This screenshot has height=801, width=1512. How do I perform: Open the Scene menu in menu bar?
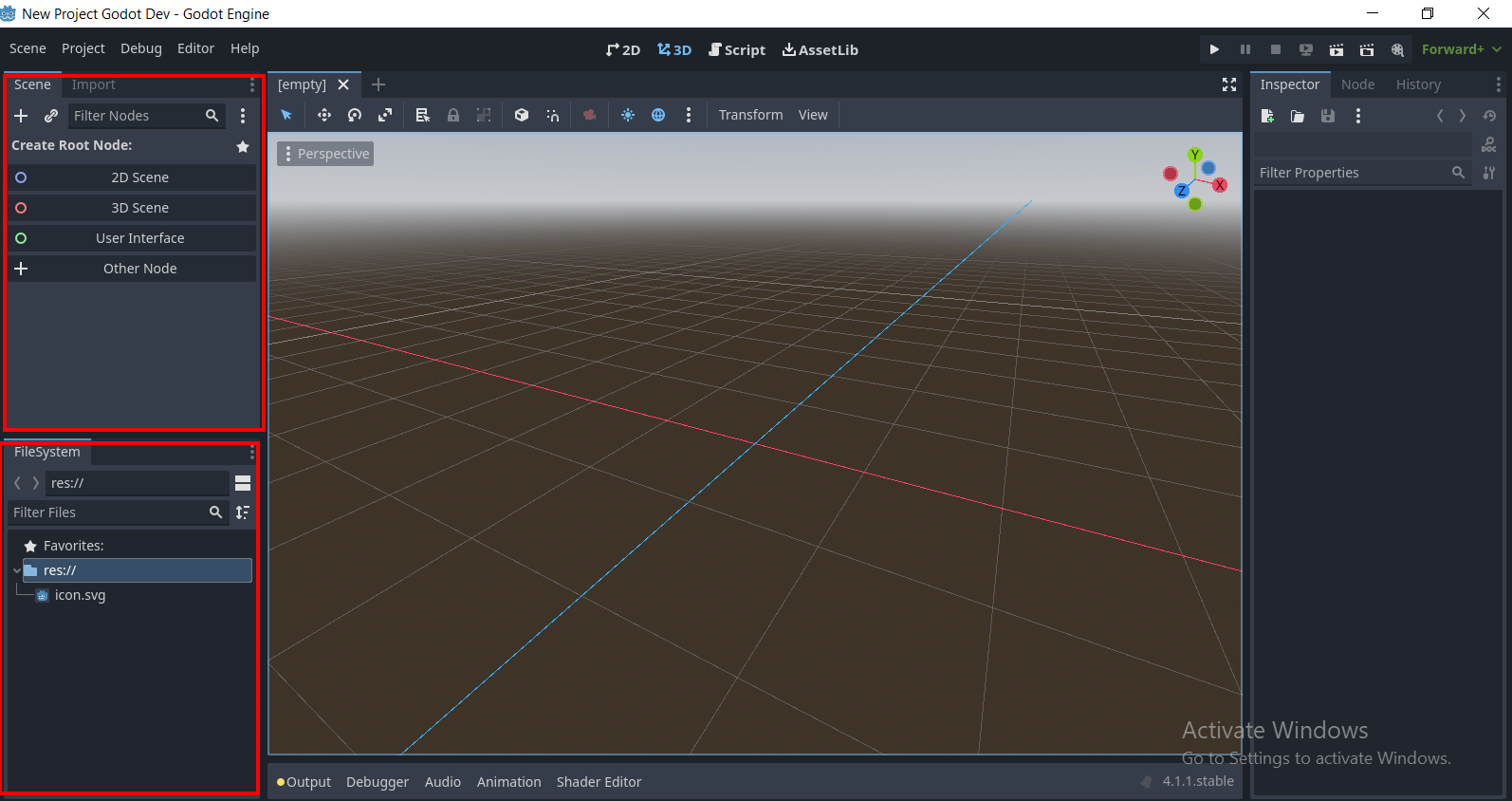pos(28,48)
